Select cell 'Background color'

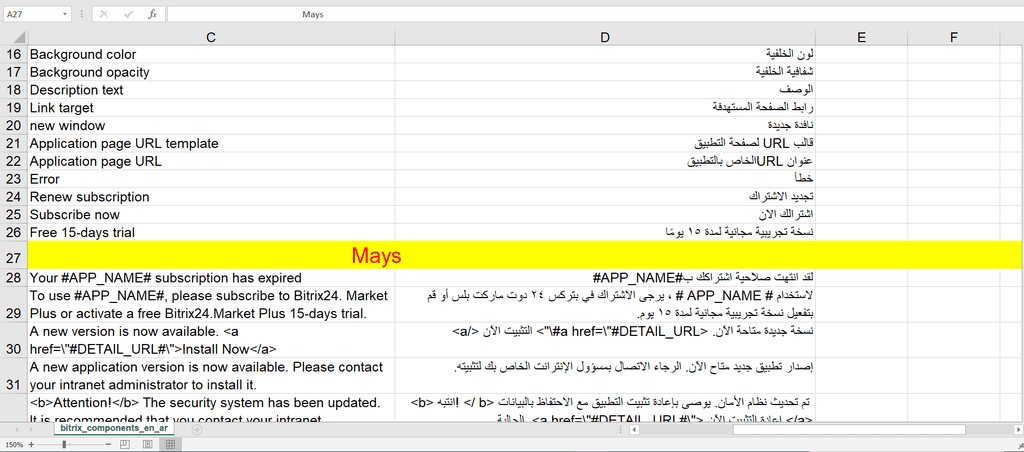[211, 54]
